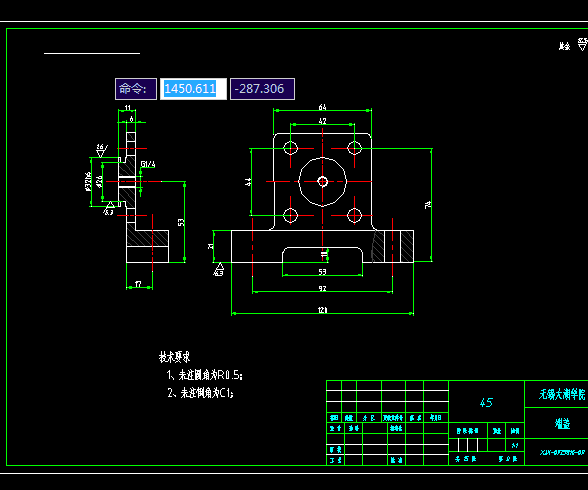Select the horizontal 53 slot width dimension
Image resolution: width=588 pixels, height=490 pixels.
coord(322,272)
